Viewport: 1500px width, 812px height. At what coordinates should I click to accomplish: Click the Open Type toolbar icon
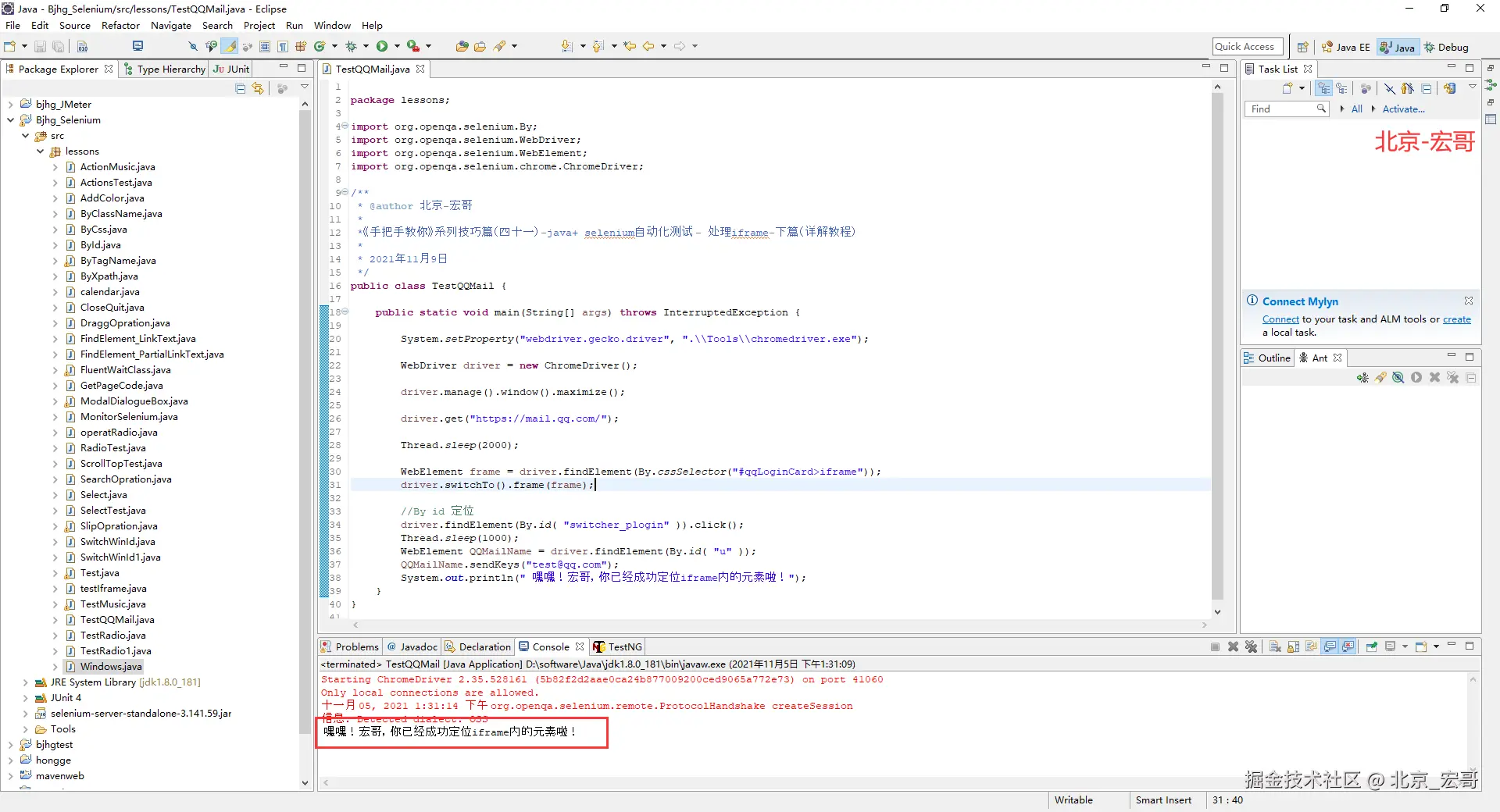click(x=462, y=47)
